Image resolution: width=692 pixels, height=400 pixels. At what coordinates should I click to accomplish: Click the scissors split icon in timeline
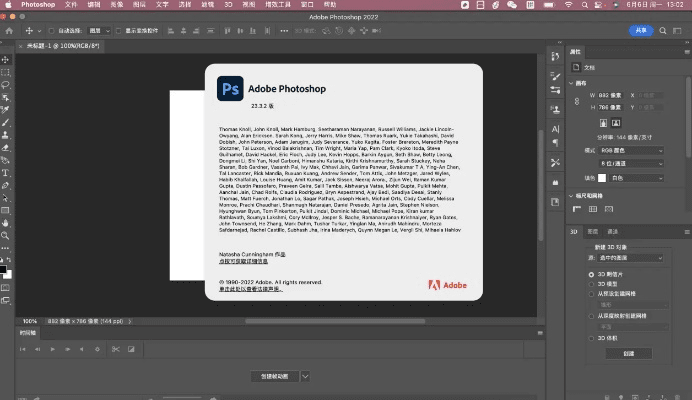pyautogui.click(x=116, y=349)
